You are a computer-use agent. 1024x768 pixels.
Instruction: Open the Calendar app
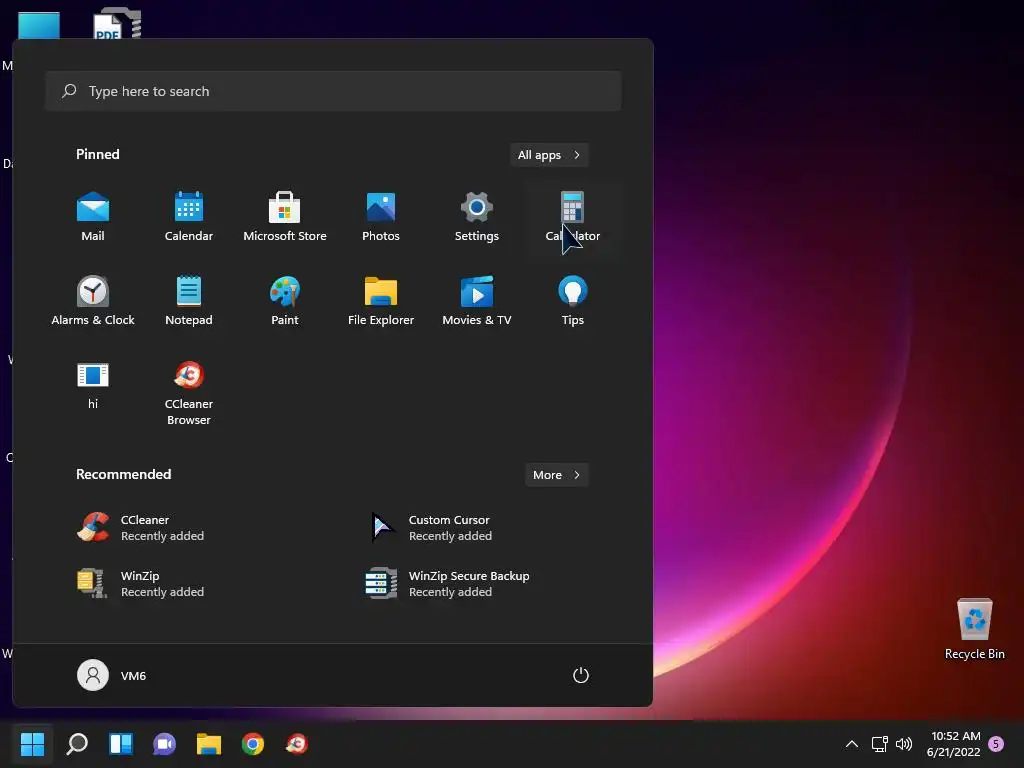(x=189, y=217)
